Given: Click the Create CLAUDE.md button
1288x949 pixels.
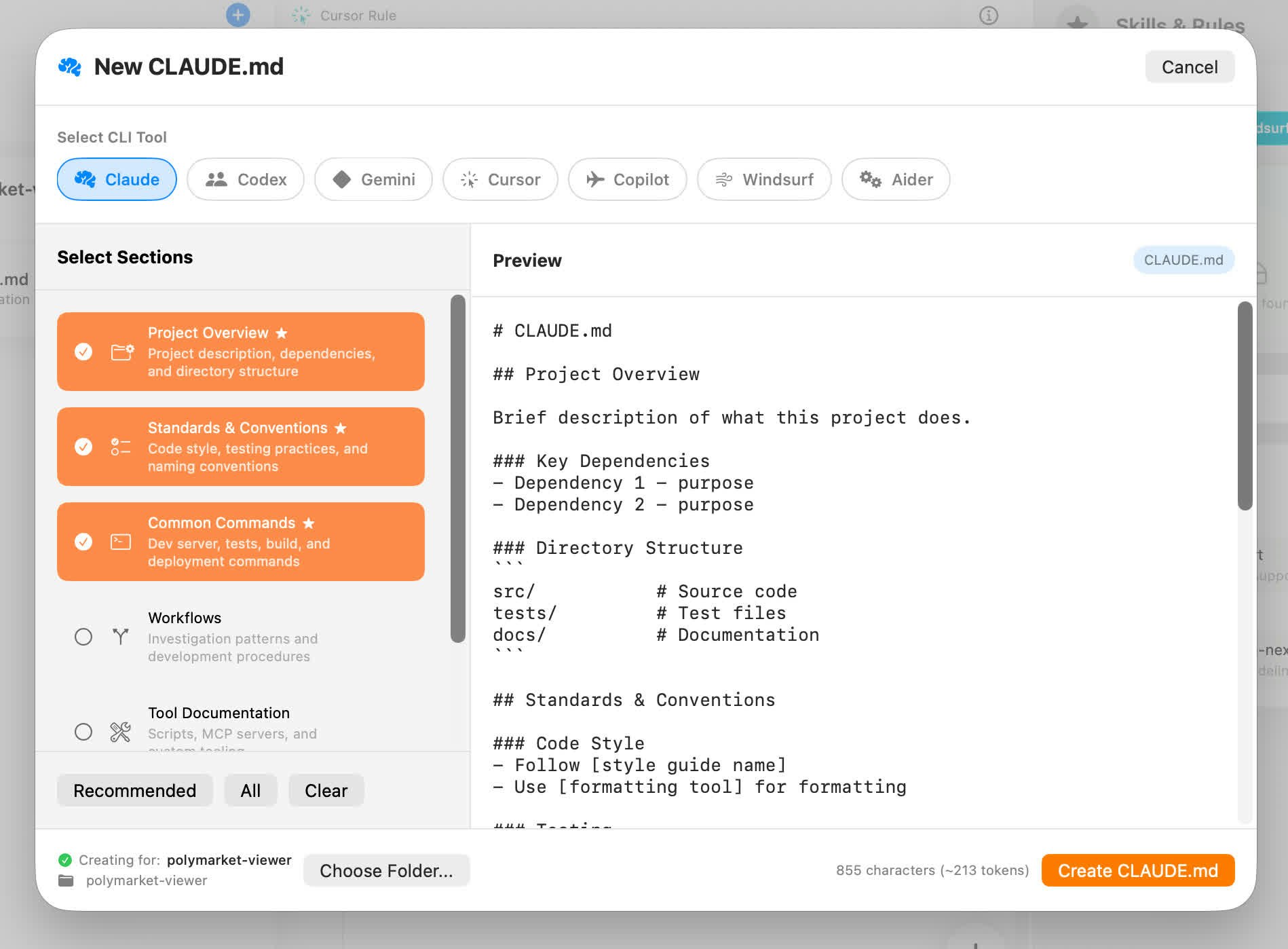Looking at the screenshot, I should point(1137,870).
